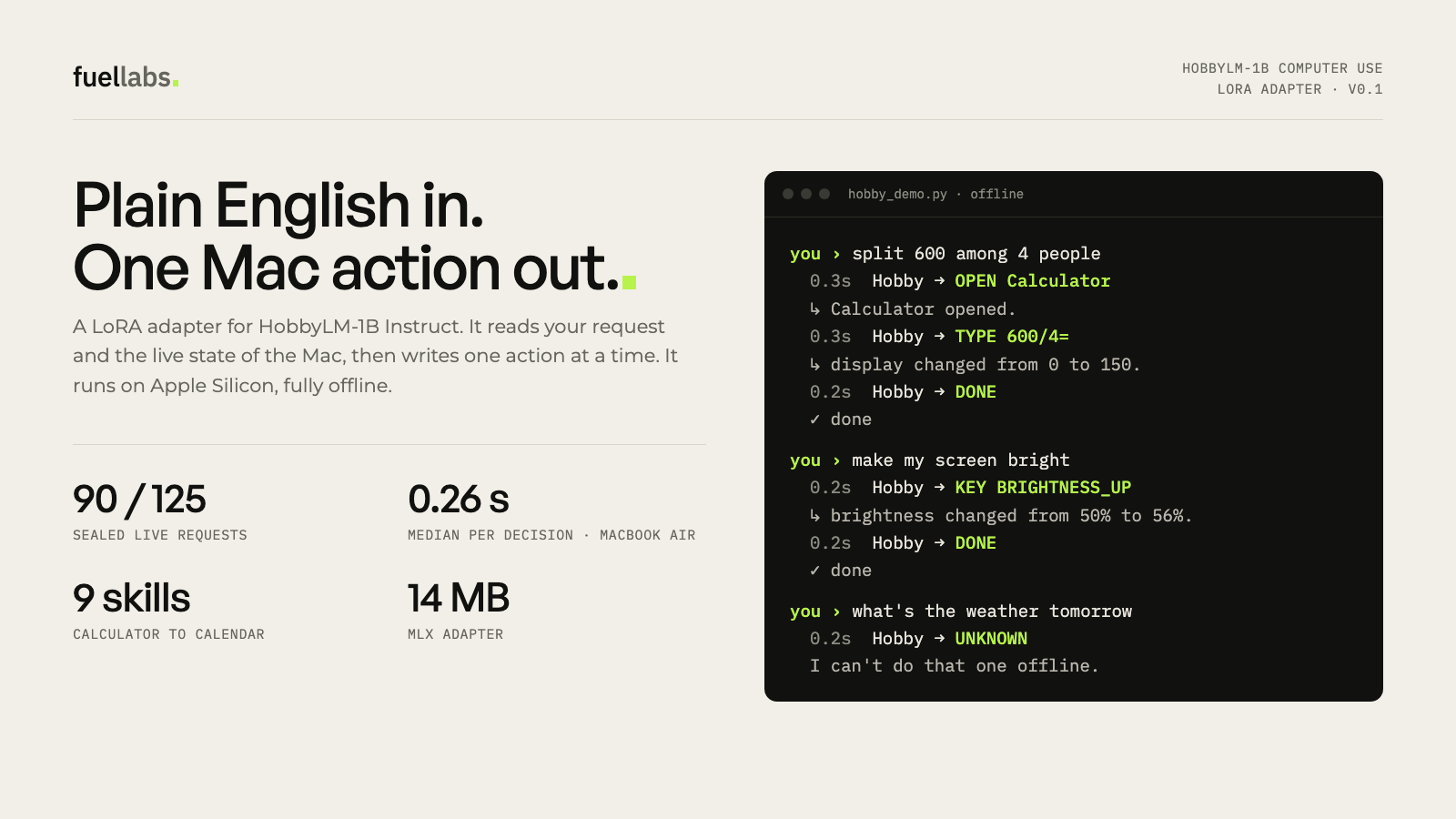Click the 9 skills statistic
The height and width of the screenshot is (819, 1456).
(132, 598)
